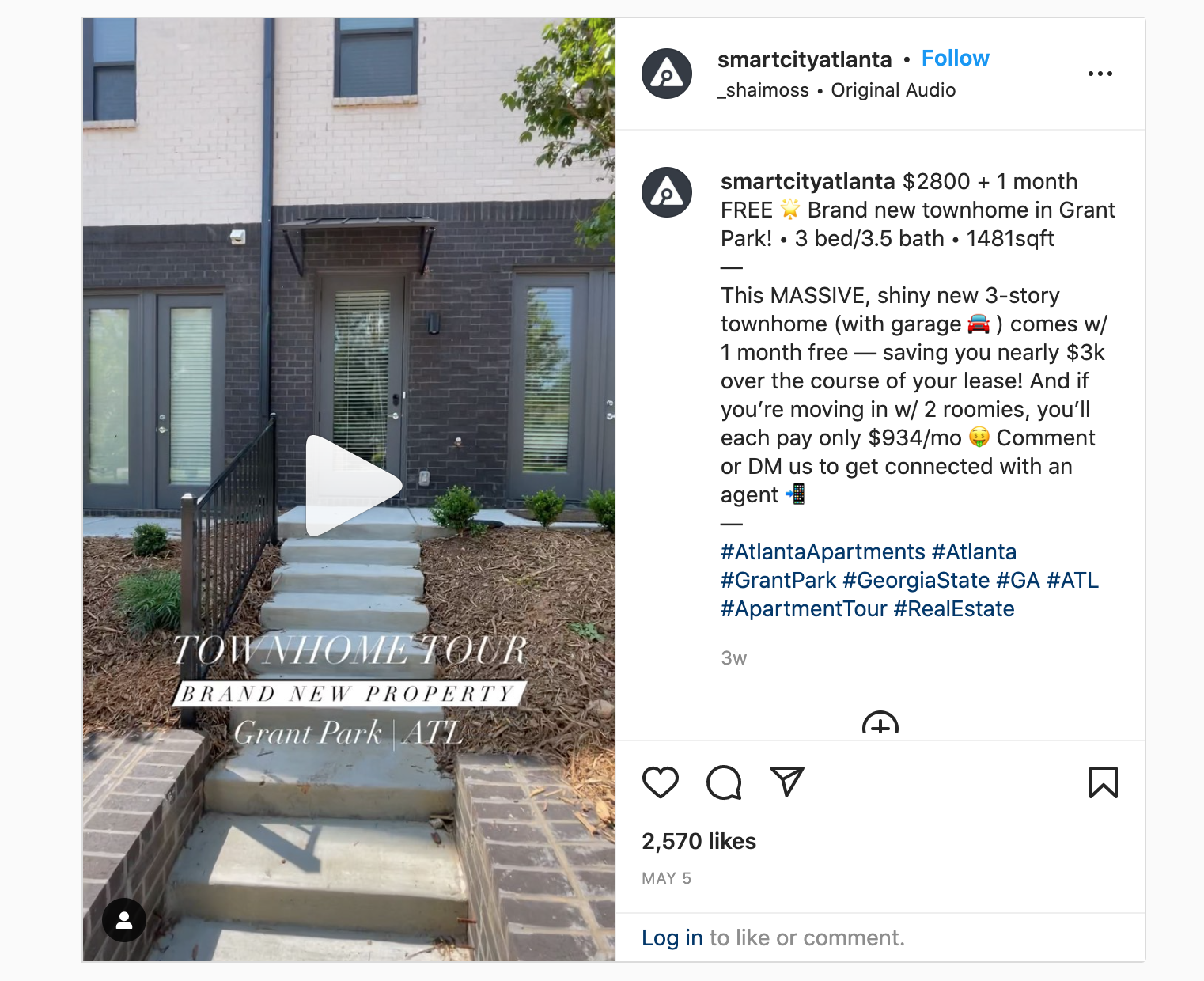Viewport: 1204px width, 981px height.
Task: Open comments via the speech bubble icon
Action: pyautogui.click(x=724, y=782)
